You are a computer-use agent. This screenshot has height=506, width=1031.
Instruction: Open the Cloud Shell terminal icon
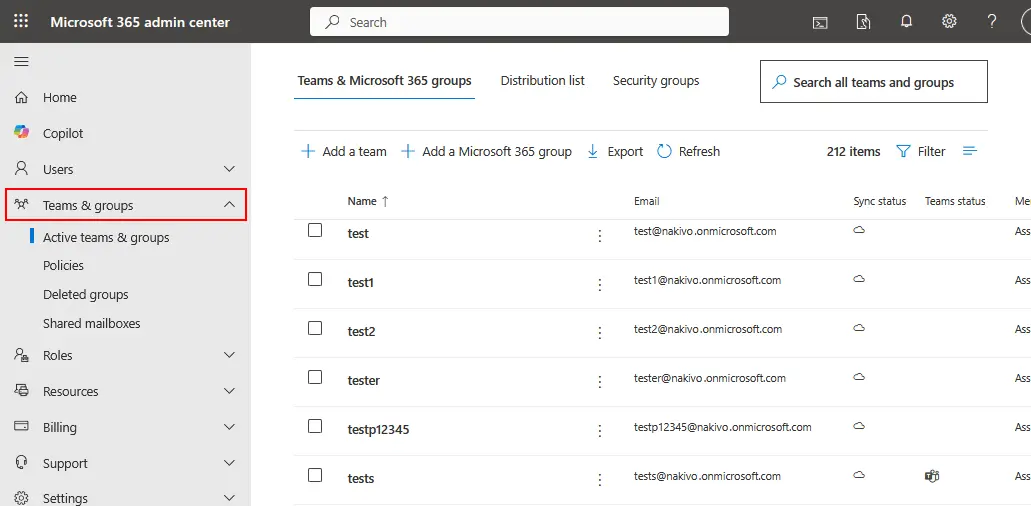click(819, 22)
